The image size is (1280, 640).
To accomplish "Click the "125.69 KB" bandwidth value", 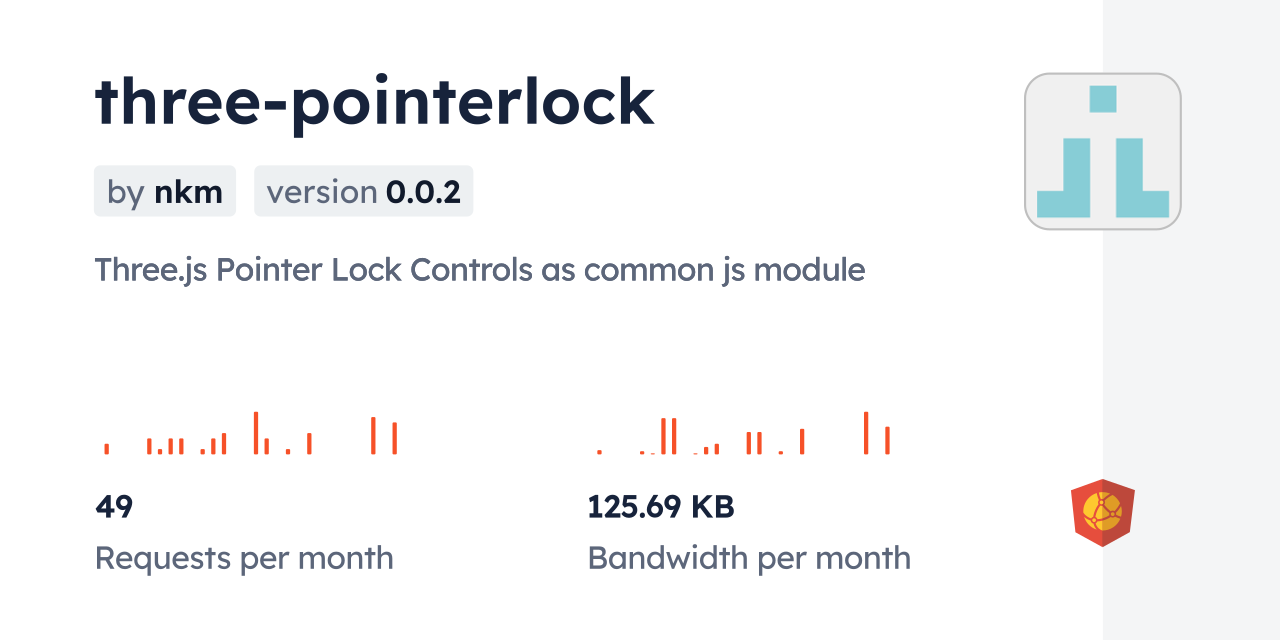I will [660, 507].
